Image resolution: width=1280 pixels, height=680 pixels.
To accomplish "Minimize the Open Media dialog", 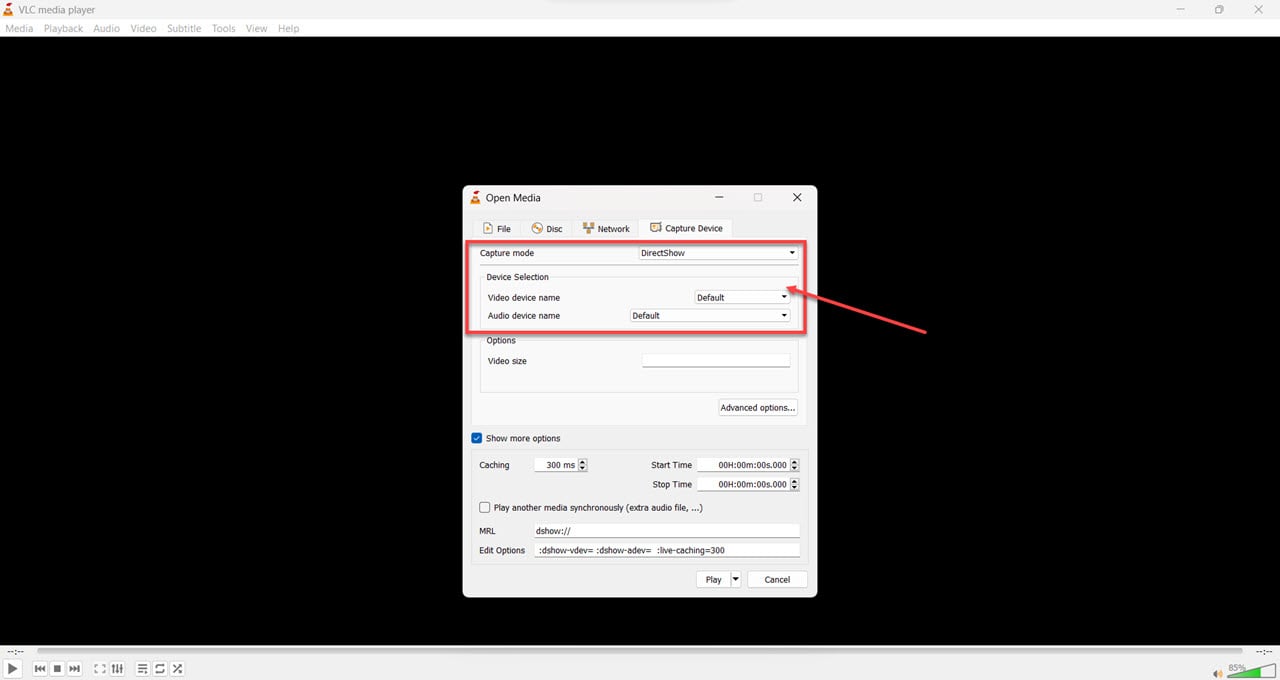I will coord(718,197).
